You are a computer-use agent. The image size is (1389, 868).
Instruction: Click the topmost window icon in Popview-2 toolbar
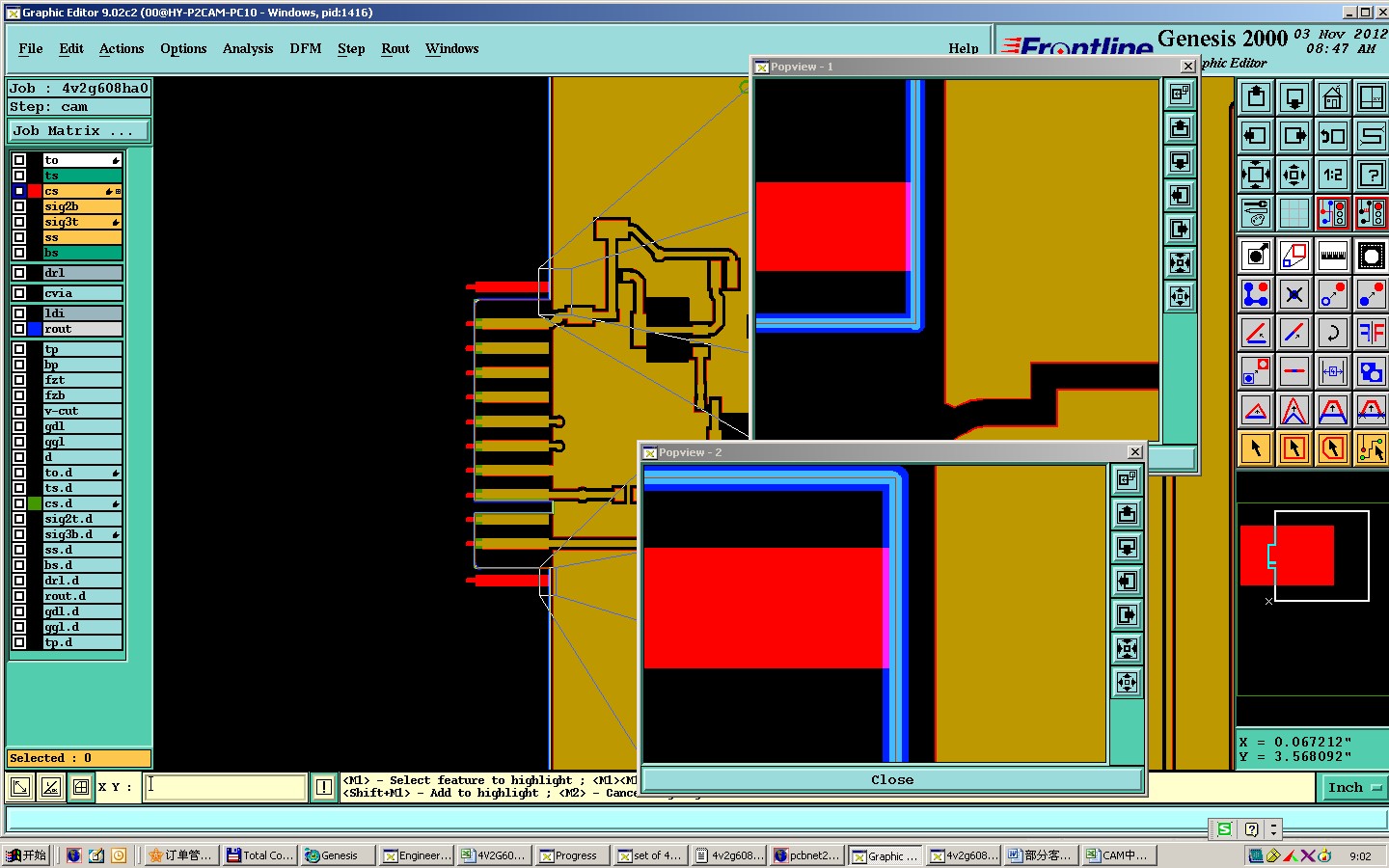click(x=1127, y=479)
